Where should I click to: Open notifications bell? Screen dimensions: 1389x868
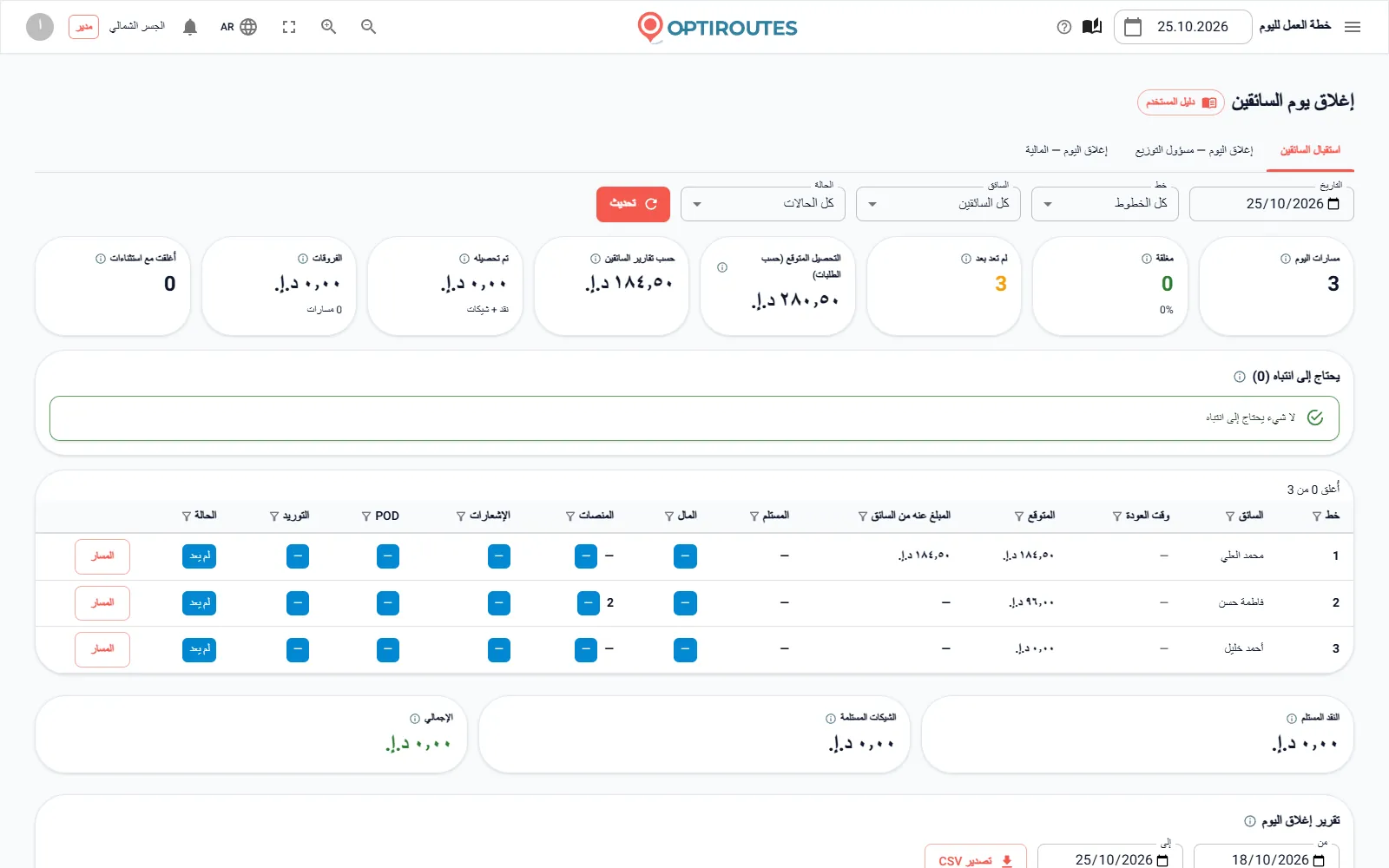[190, 27]
